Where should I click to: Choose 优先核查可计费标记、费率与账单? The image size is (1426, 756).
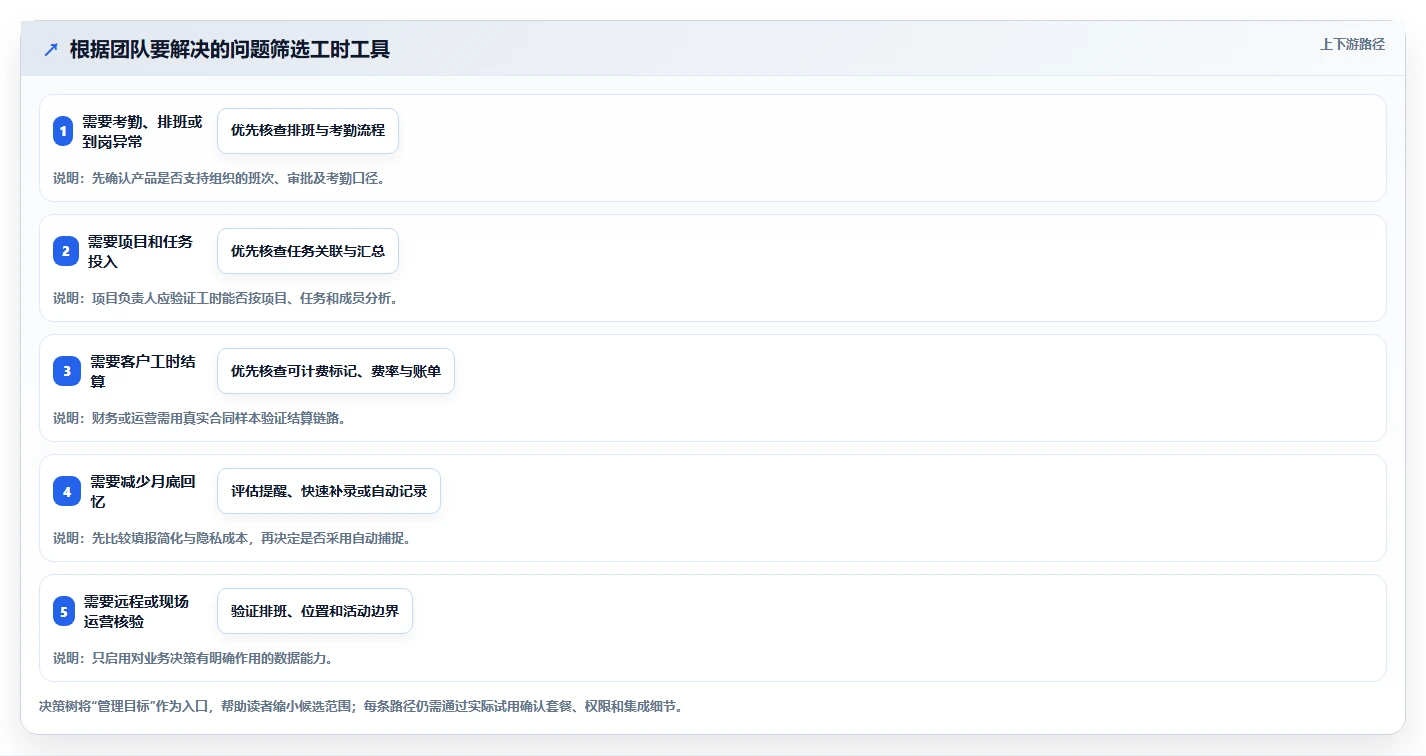[x=336, y=371]
